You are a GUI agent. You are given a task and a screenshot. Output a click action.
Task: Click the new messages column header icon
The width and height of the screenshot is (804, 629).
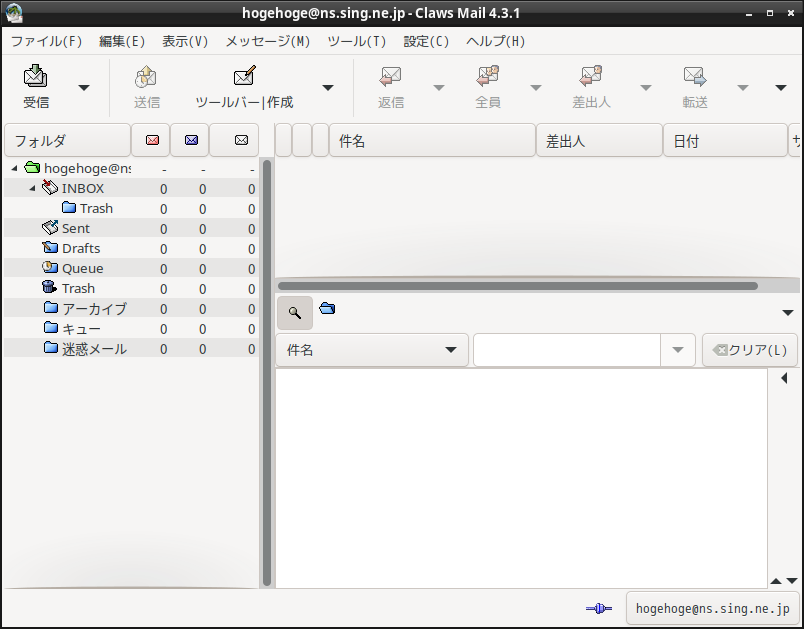click(152, 140)
